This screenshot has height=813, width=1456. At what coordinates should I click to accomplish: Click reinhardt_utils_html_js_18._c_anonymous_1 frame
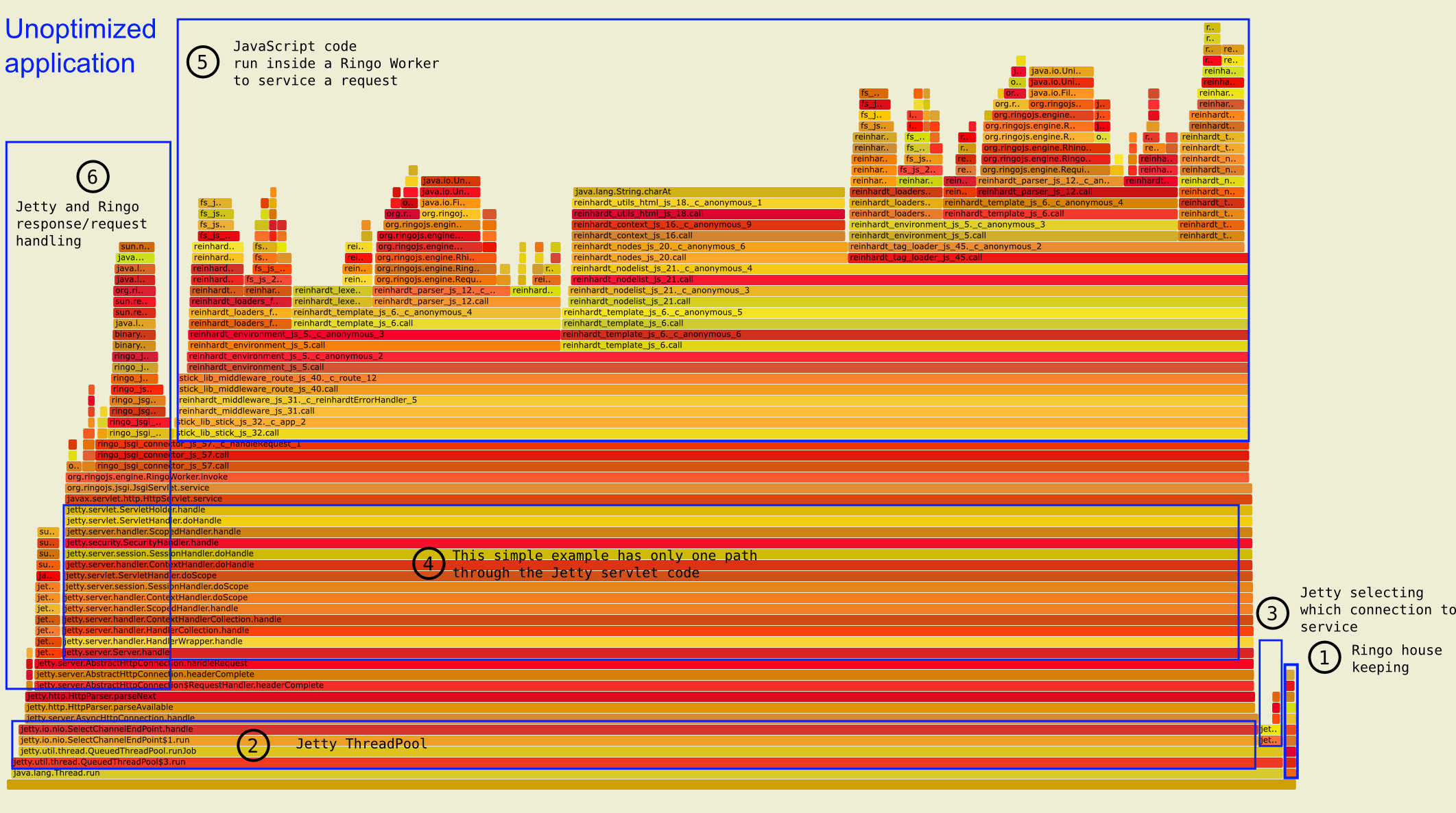click(x=708, y=203)
